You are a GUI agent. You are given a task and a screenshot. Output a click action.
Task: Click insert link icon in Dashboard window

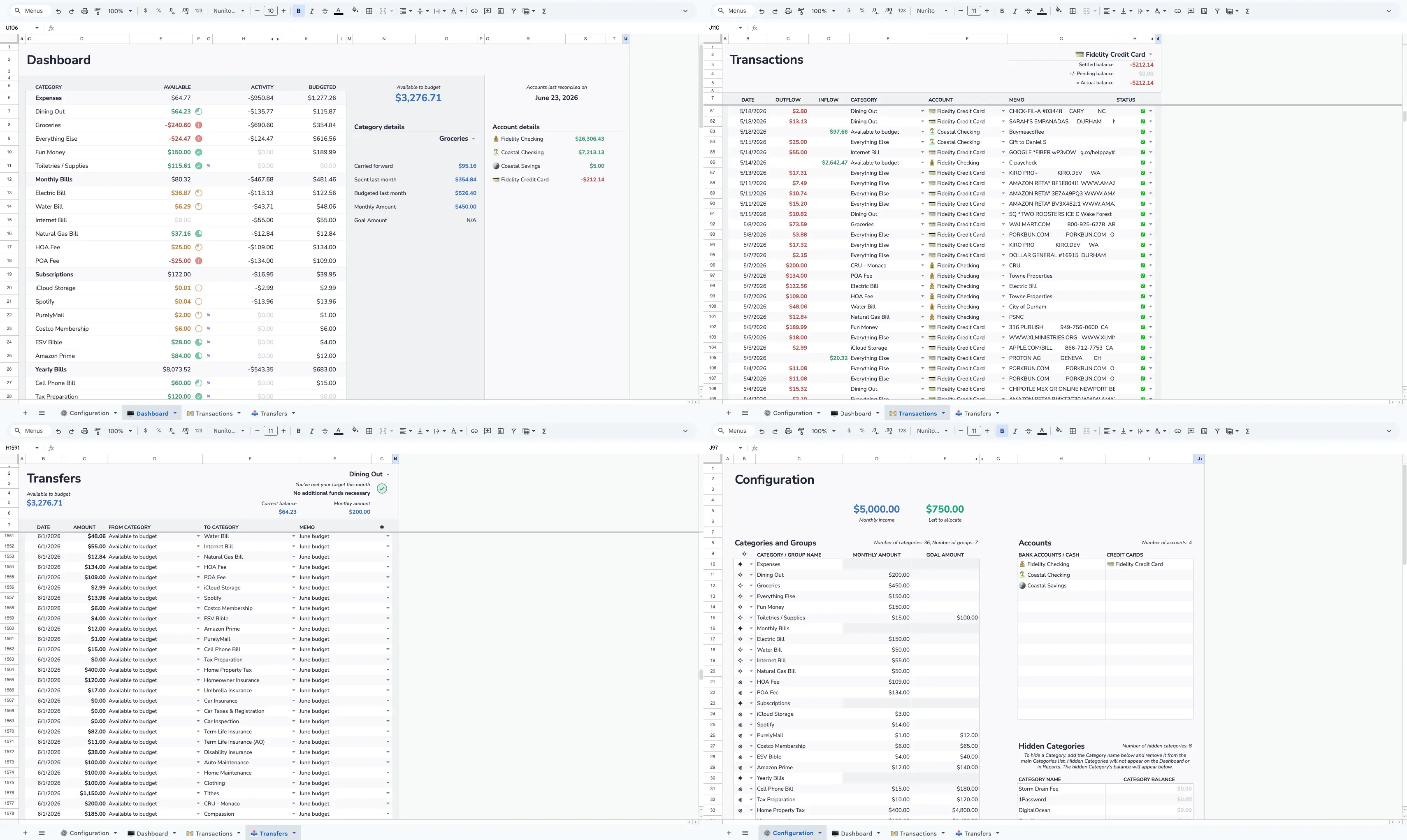point(474,11)
